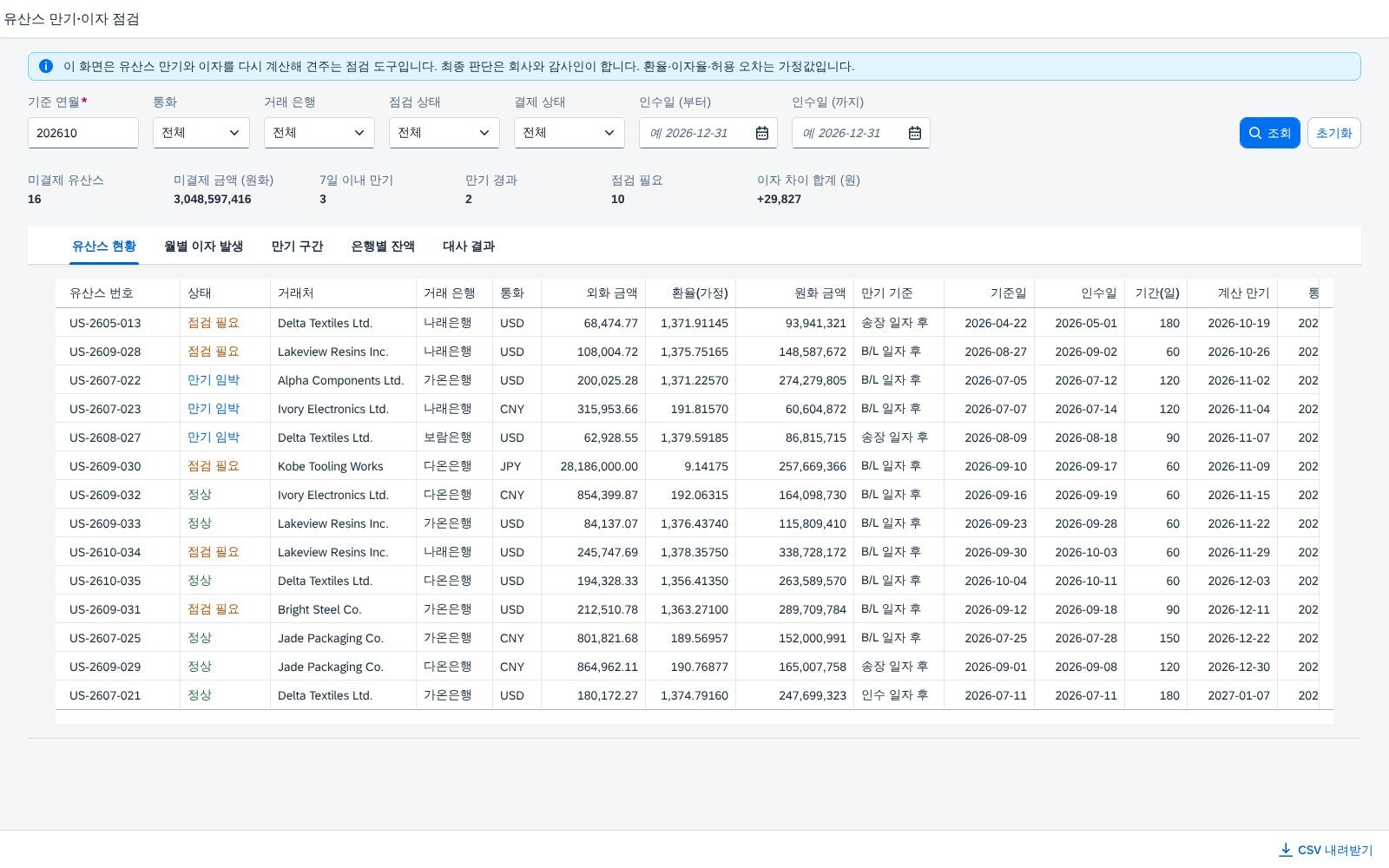The image size is (1389, 868).
Task: Click the 원화 금액 column header
Action: click(795, 293)
